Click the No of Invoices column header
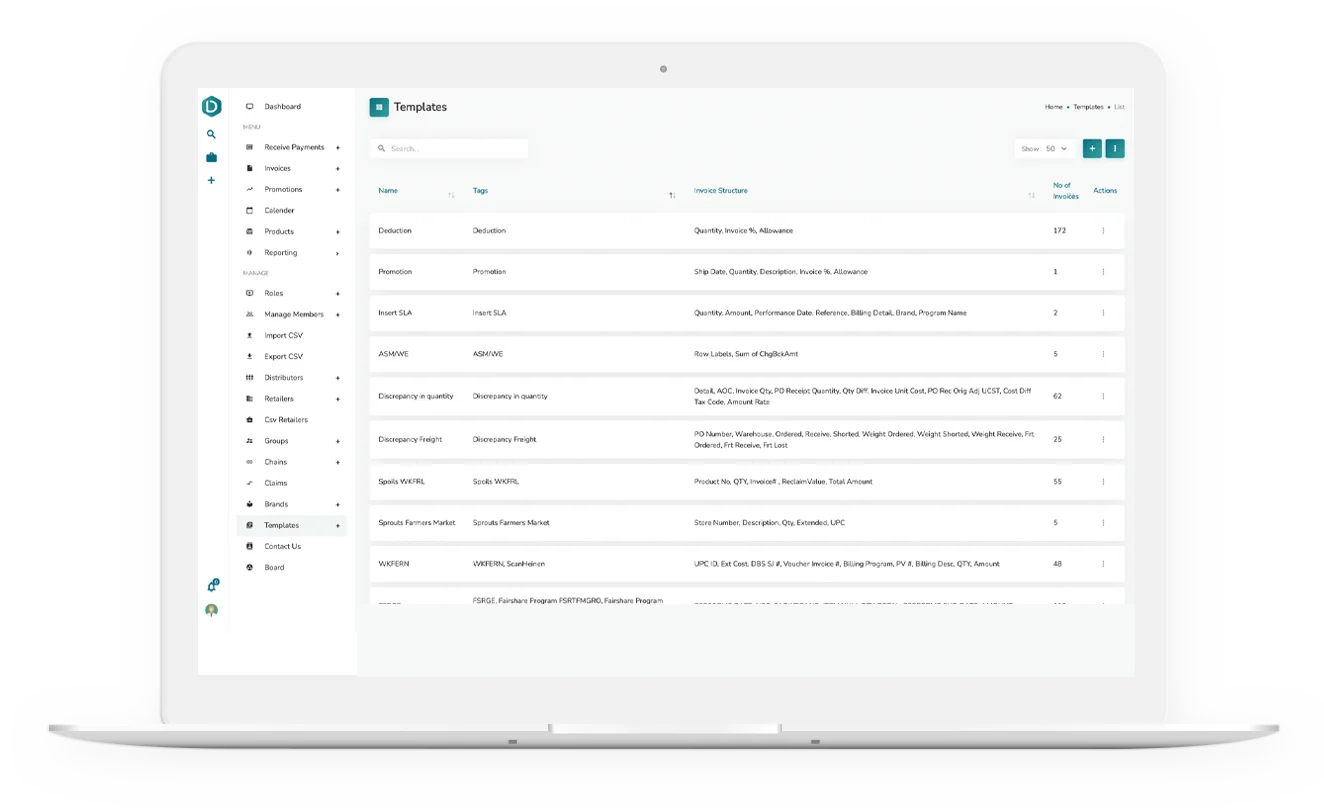The image size is (1324, 808). click(x=1065, y=190)
